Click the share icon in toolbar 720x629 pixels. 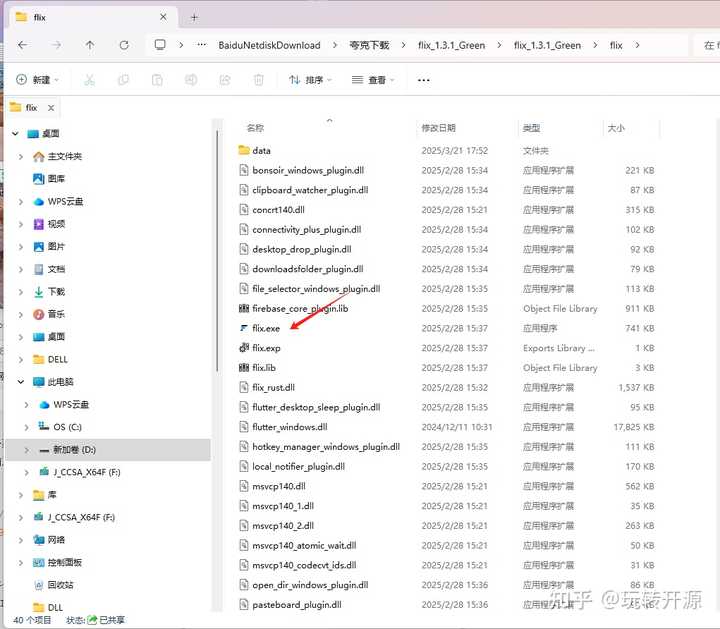[x=225, y=80]
